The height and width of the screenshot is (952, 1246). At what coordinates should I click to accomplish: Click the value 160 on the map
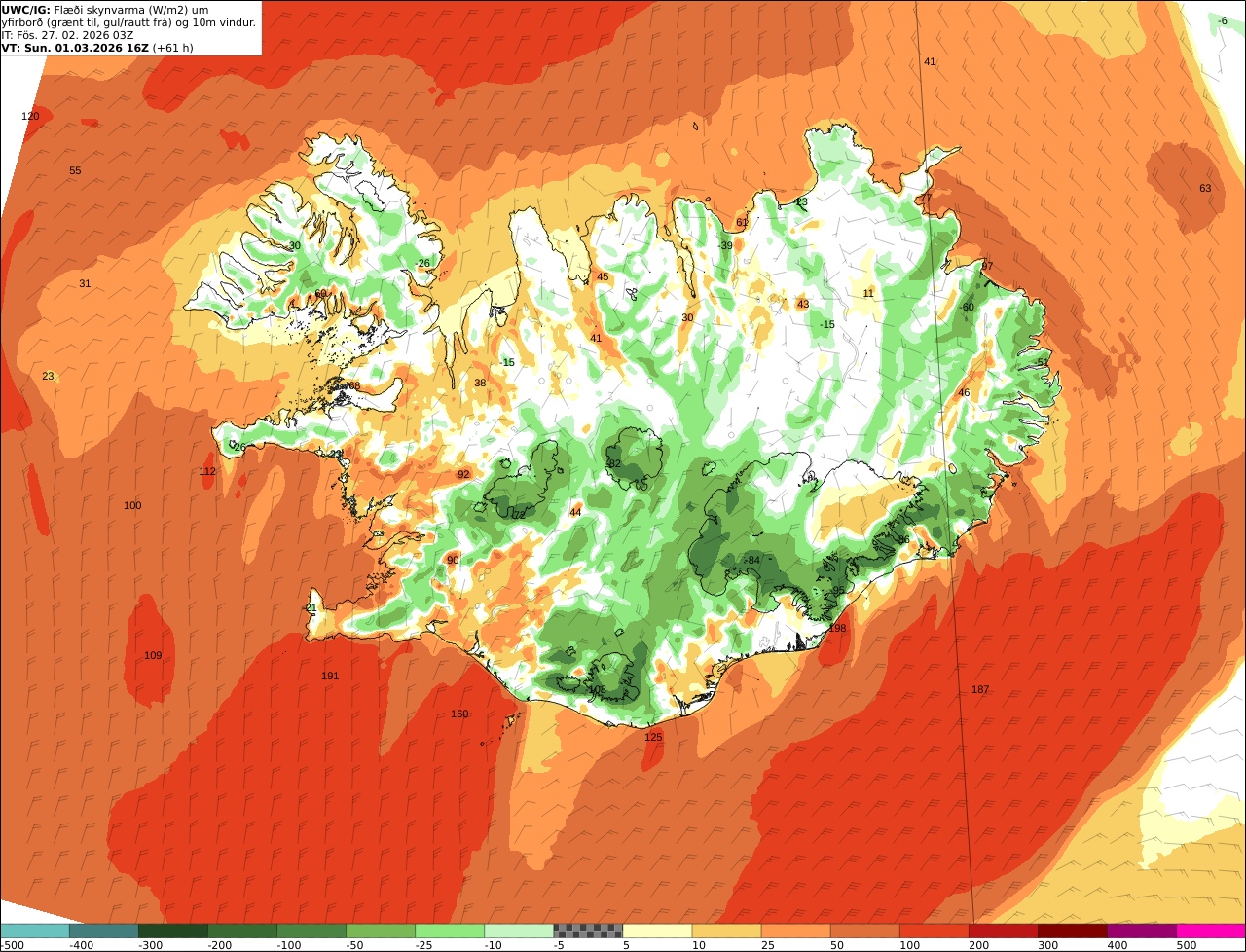(459, 714)
